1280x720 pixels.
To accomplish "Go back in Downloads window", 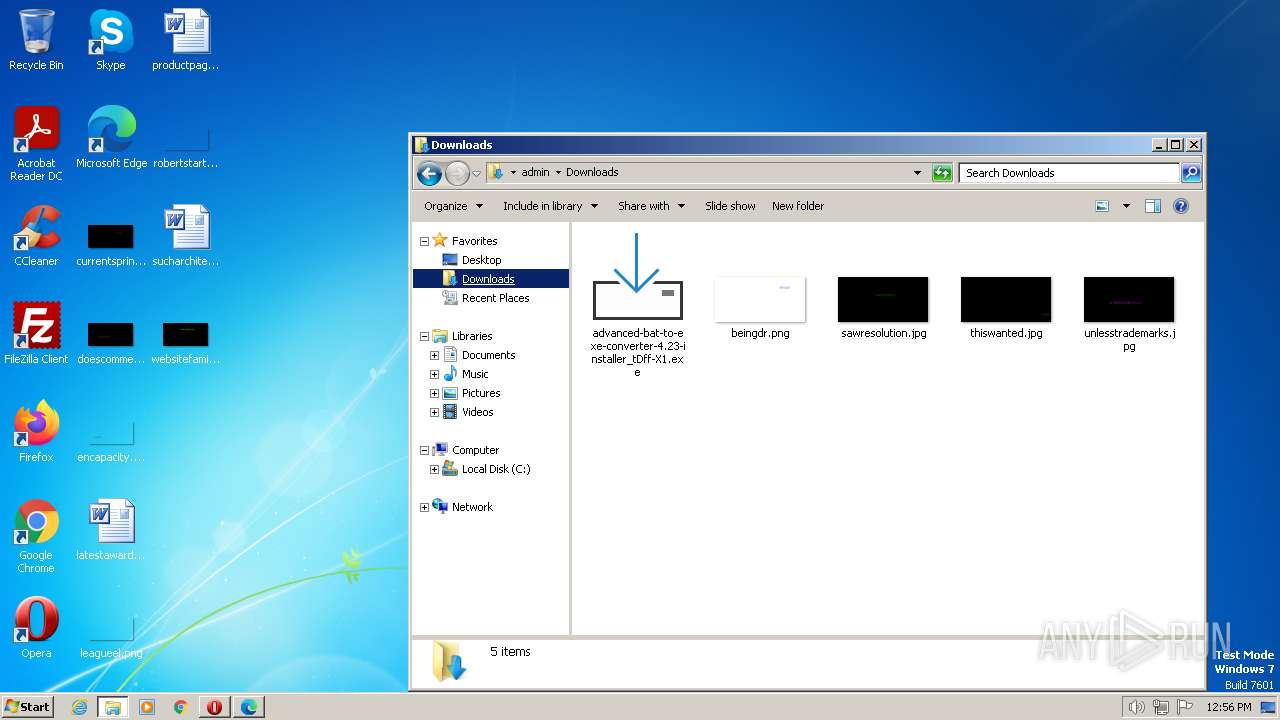I will click(x=429, y=173).
